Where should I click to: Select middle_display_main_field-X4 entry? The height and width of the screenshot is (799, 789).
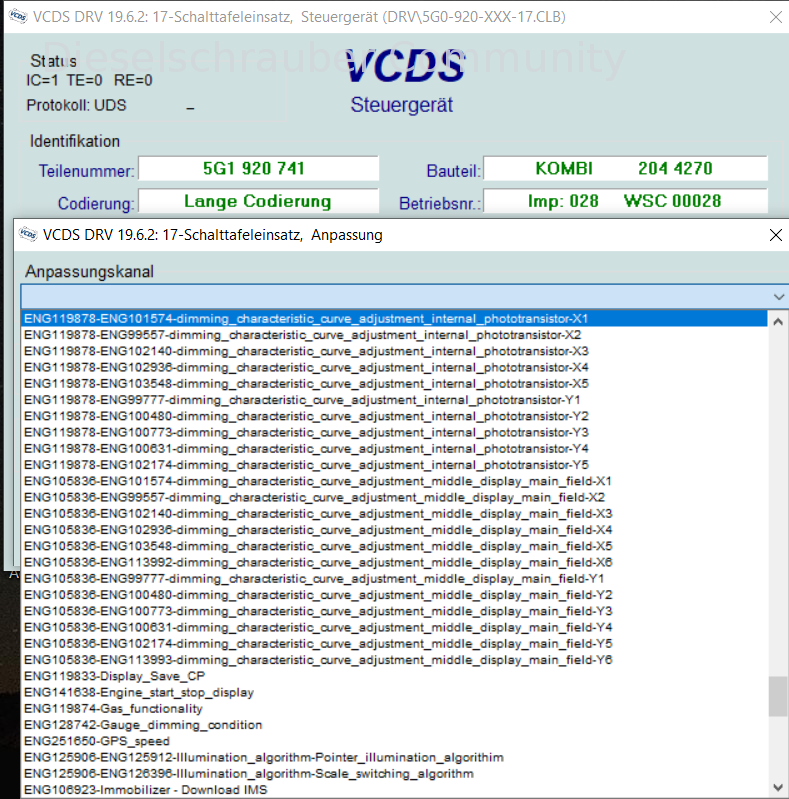(x=394, y=530)
